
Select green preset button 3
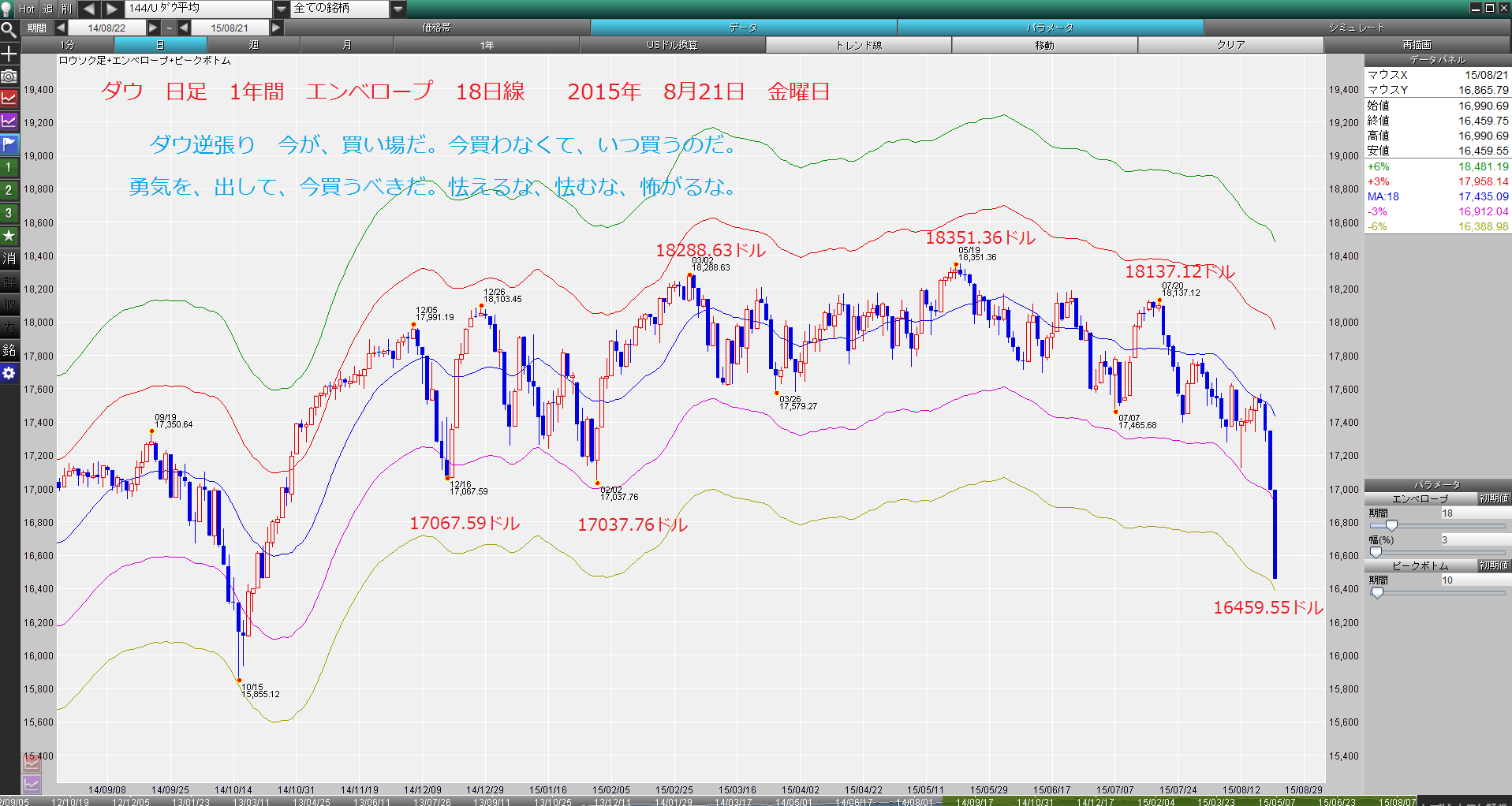[x=9, y=213]
